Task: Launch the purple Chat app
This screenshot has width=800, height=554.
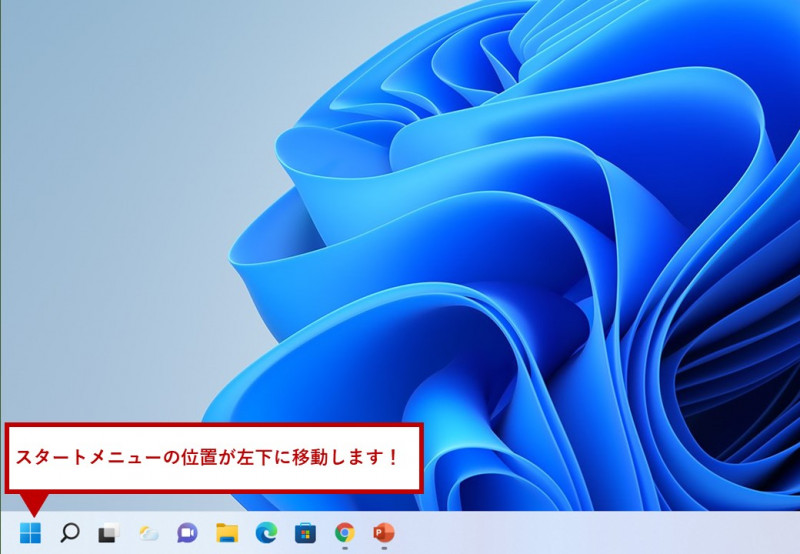Action: 187,533
